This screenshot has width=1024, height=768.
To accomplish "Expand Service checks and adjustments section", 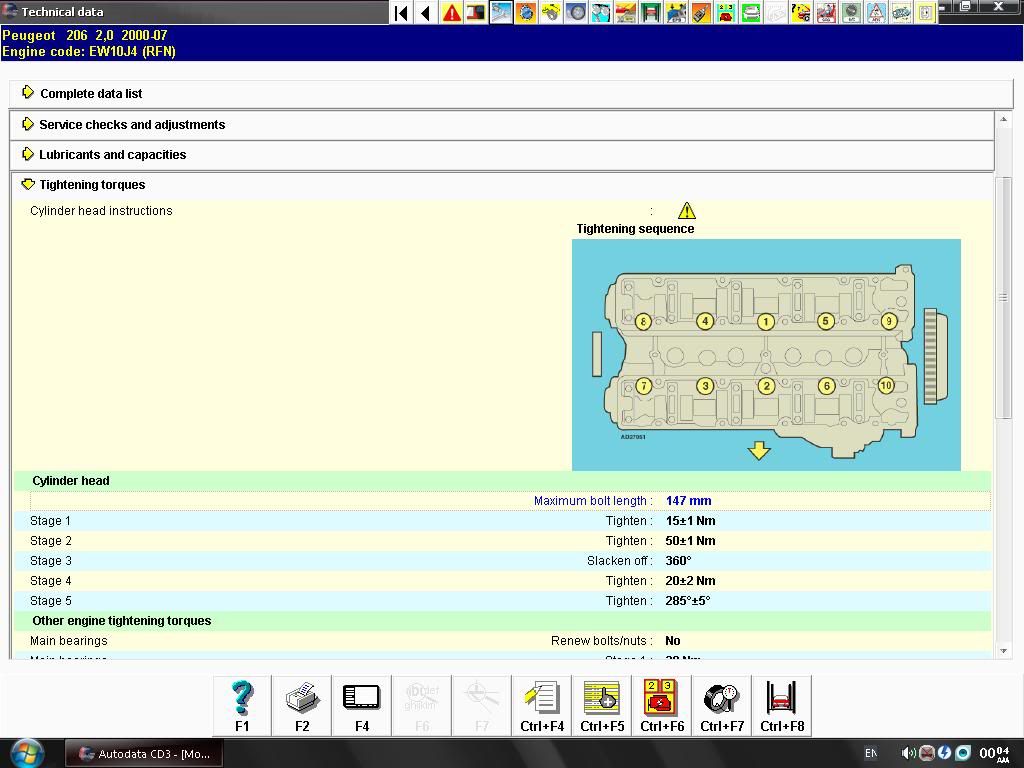I will click(131, 125).
